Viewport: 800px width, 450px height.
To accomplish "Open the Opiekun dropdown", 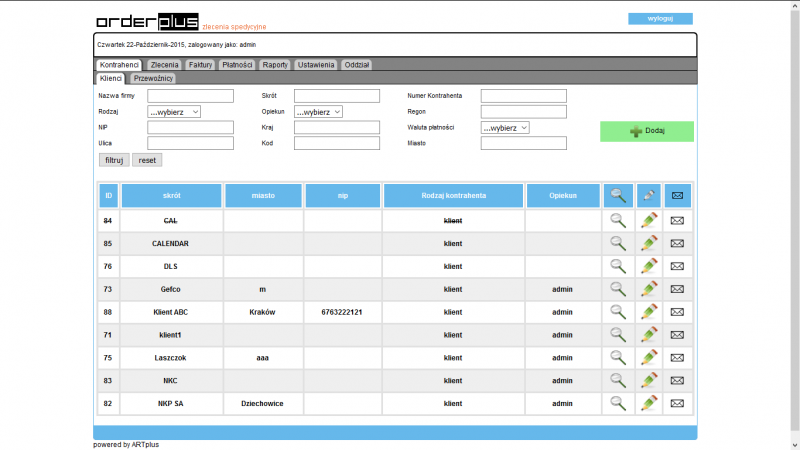I will pos(318,112).
